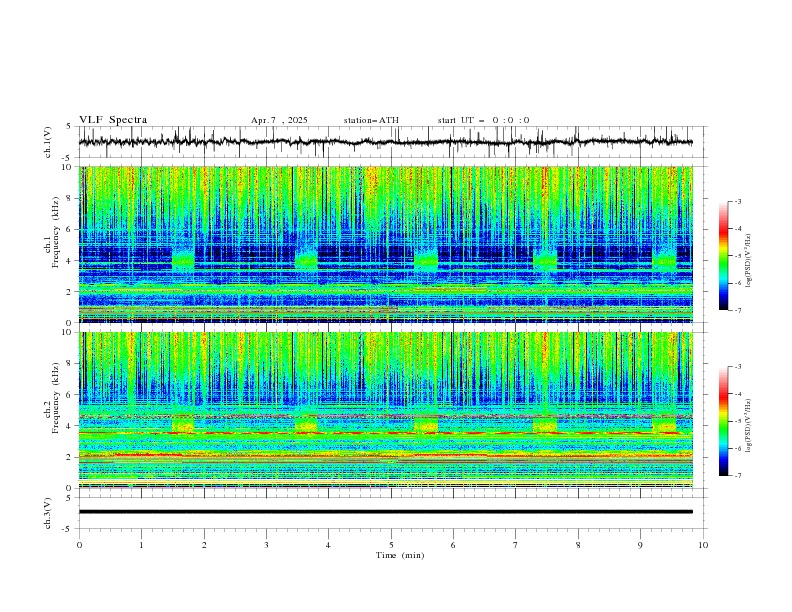Click the "-5" tick of the ch.3(V) axis

point(68,529)
